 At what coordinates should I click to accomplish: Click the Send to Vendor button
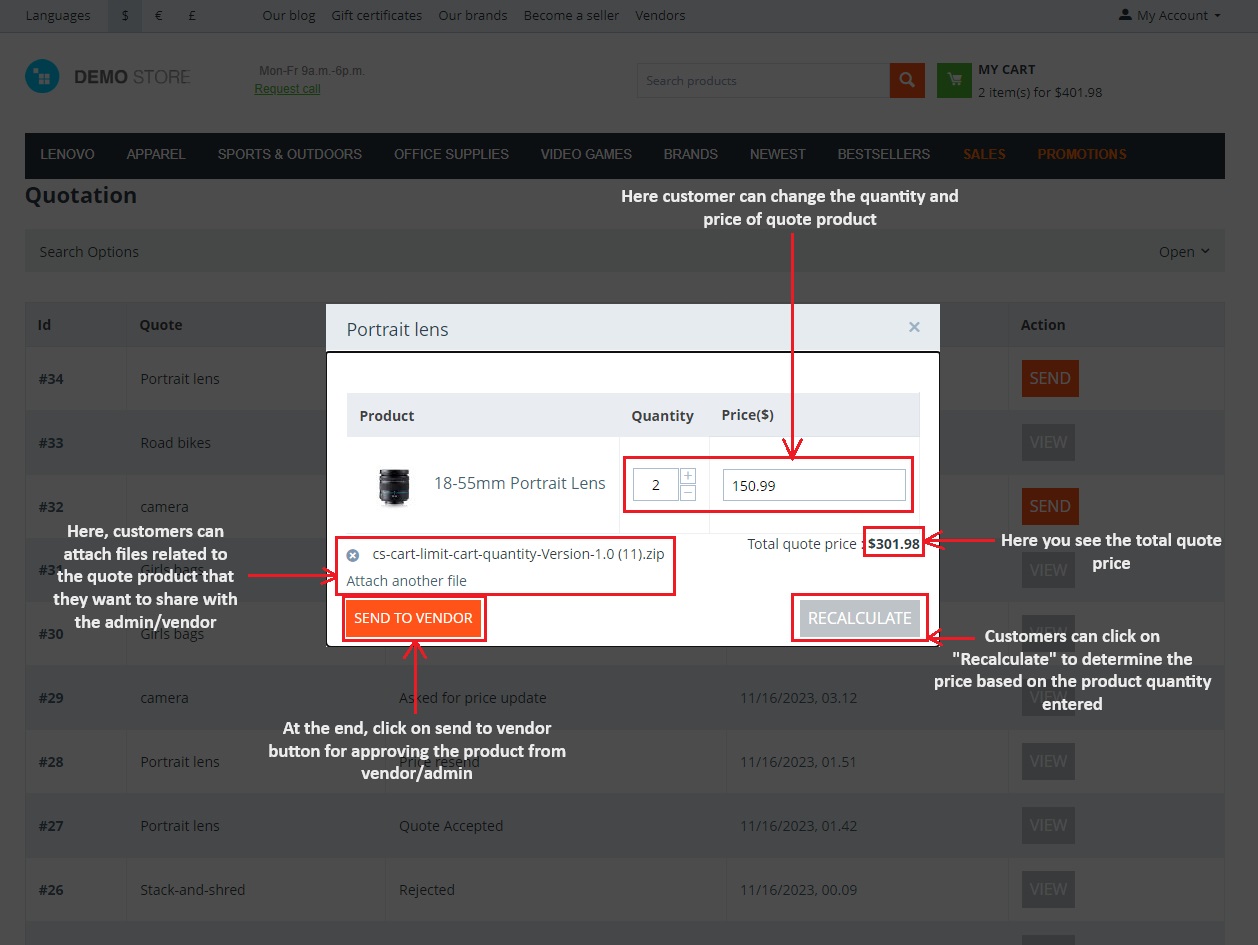click(x=413, y=618)
